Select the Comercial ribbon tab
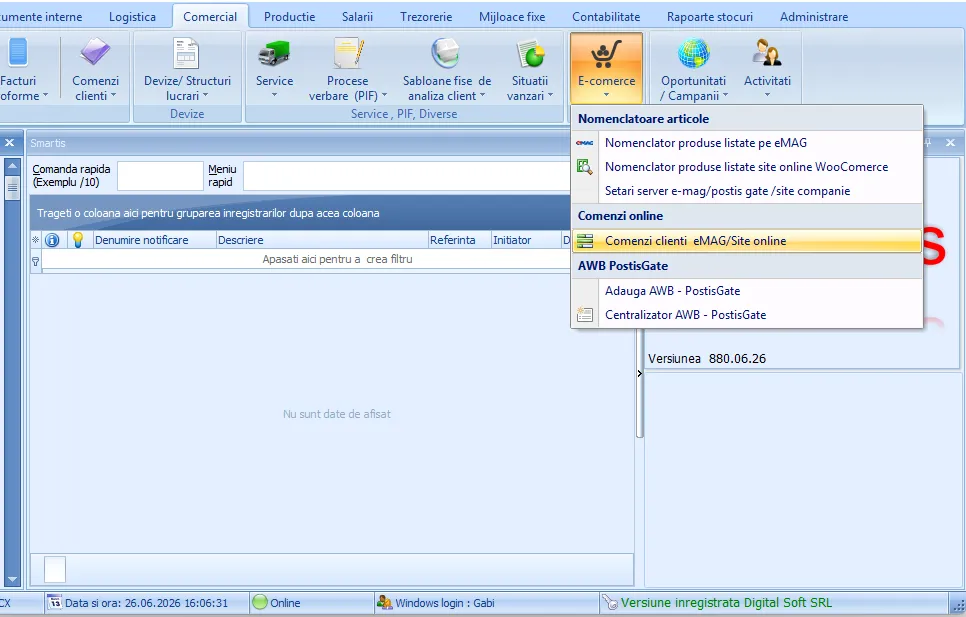Image resolution: width=966 pixels, height=617 pixels. 210,17
